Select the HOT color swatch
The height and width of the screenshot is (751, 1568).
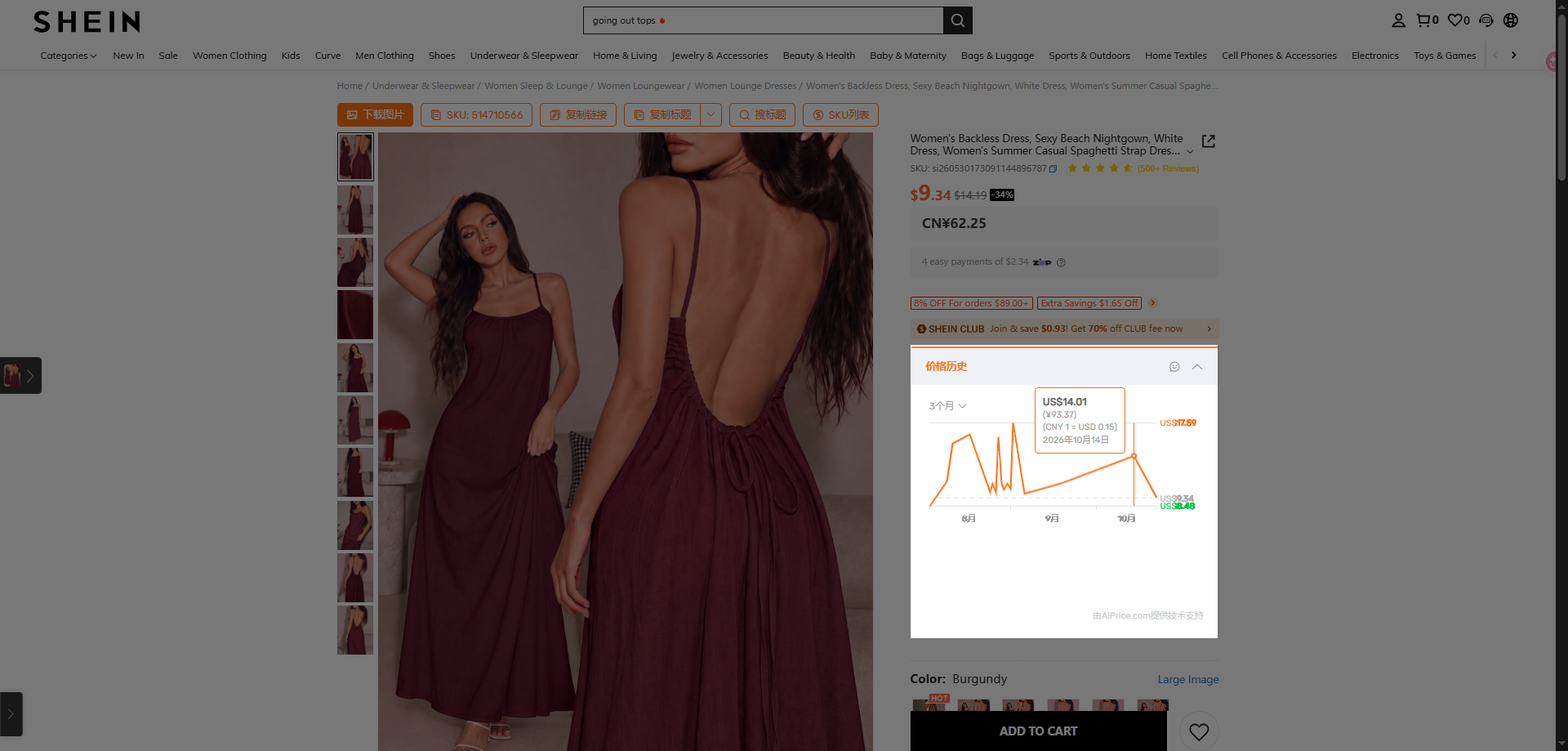coord(929,704)
